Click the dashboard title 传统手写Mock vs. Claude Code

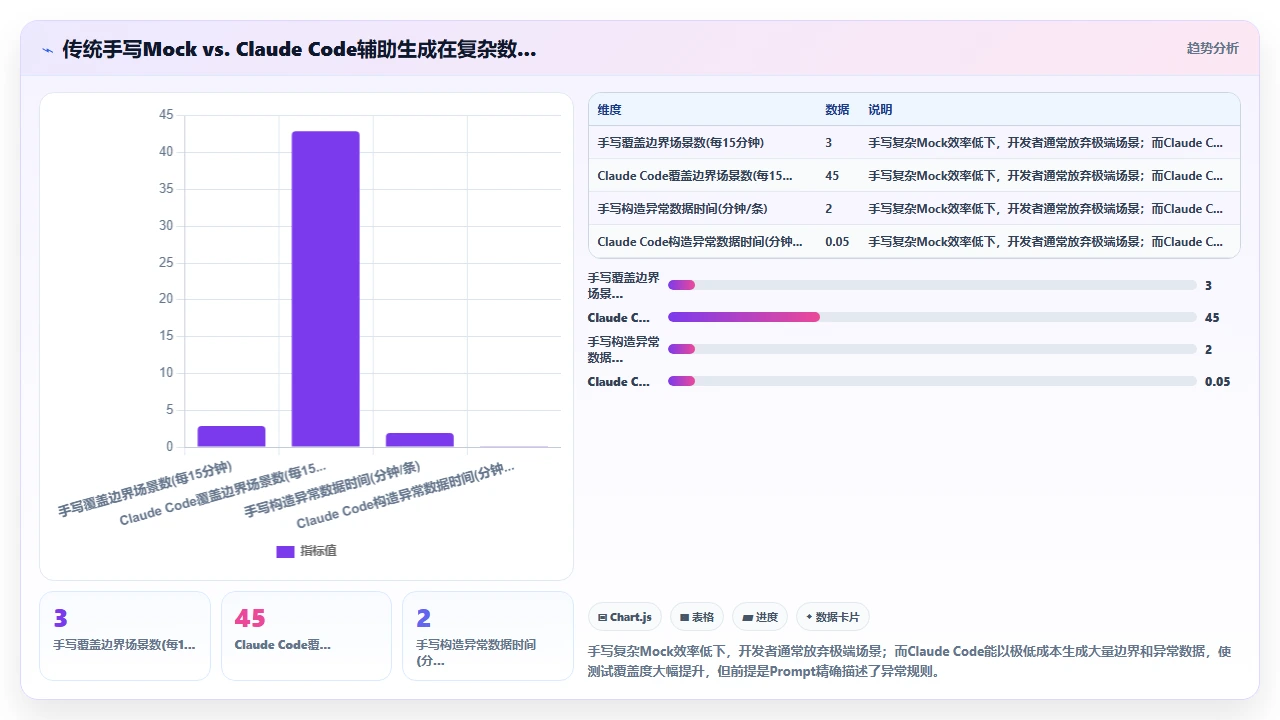click(x=299, y=49)
